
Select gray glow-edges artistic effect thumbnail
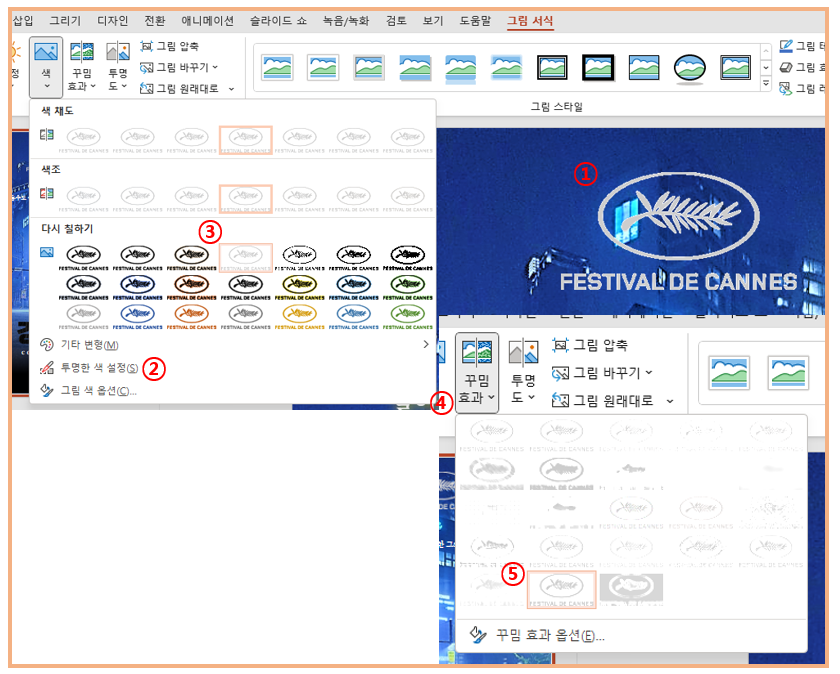pyautogui.click(x=631, y=588)
